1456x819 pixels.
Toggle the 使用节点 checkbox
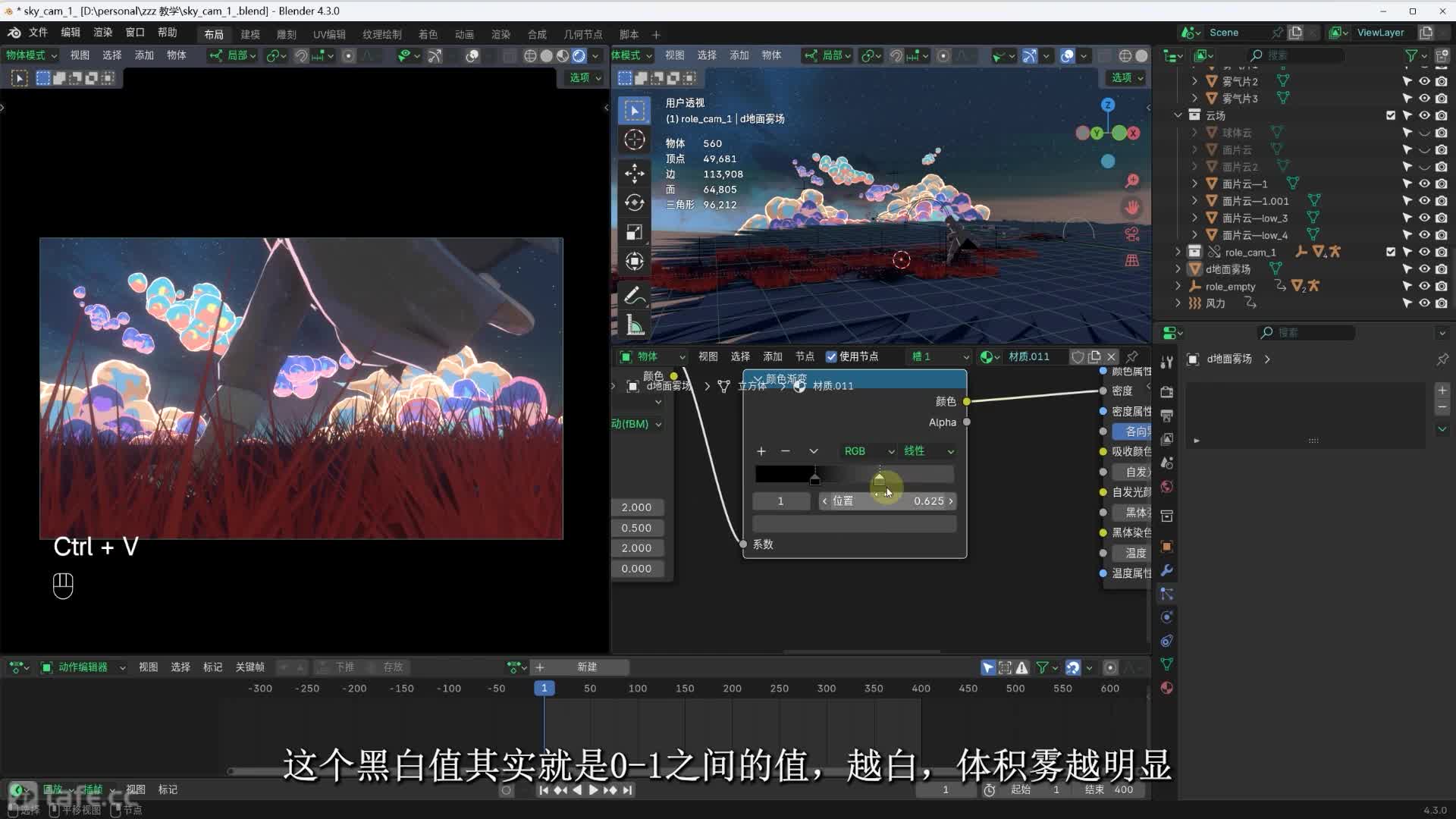click(831, 356)
